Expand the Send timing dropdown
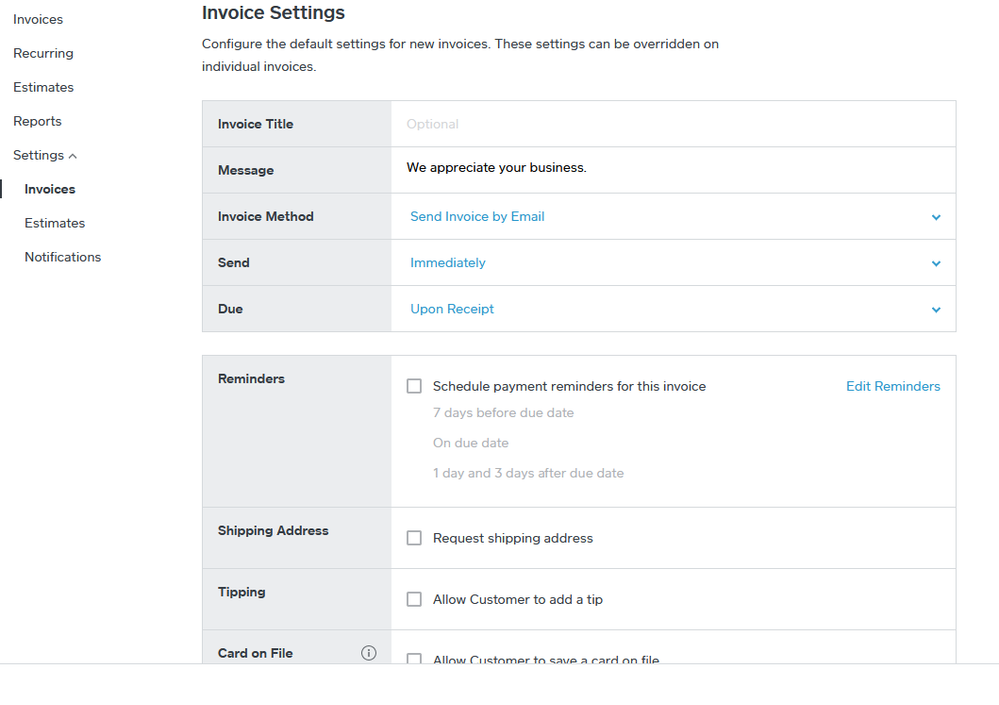This screenshot has width=999, height=705. pos(935,263)
